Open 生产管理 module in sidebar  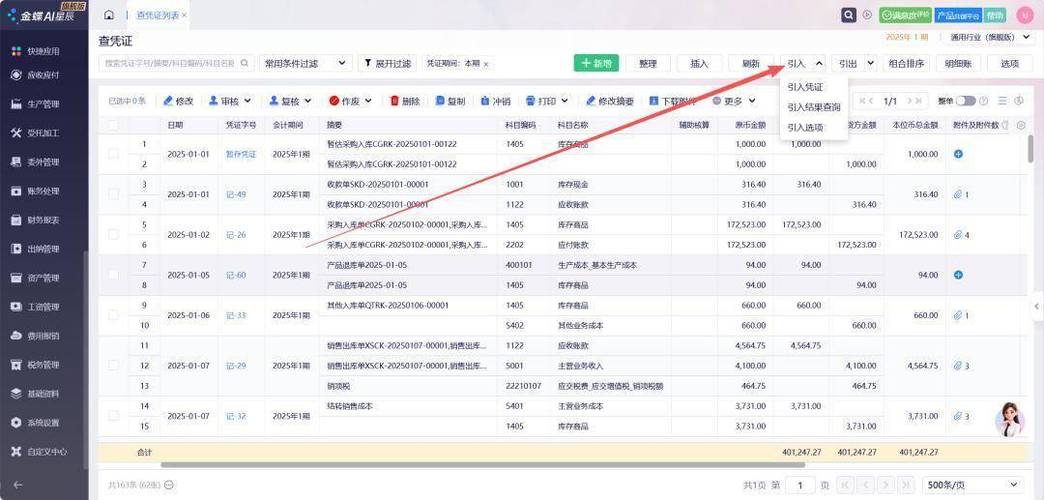(x=43, y=104)
